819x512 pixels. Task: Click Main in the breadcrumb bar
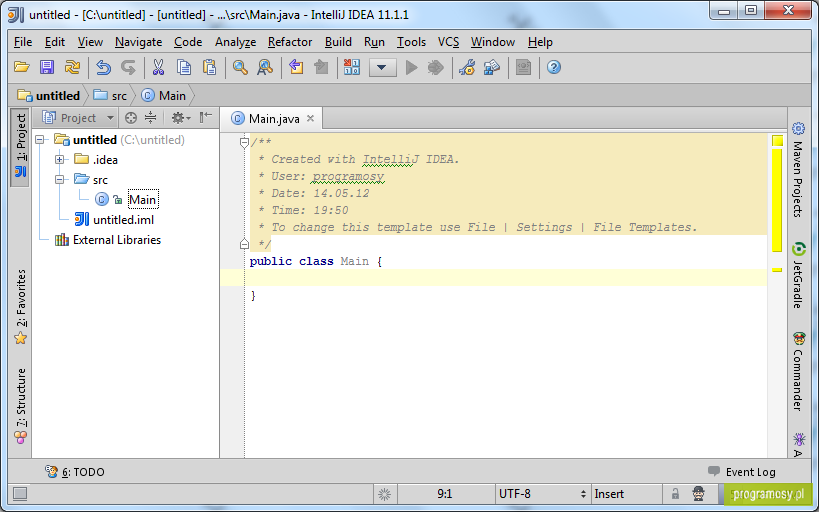(x=164, y=96)
